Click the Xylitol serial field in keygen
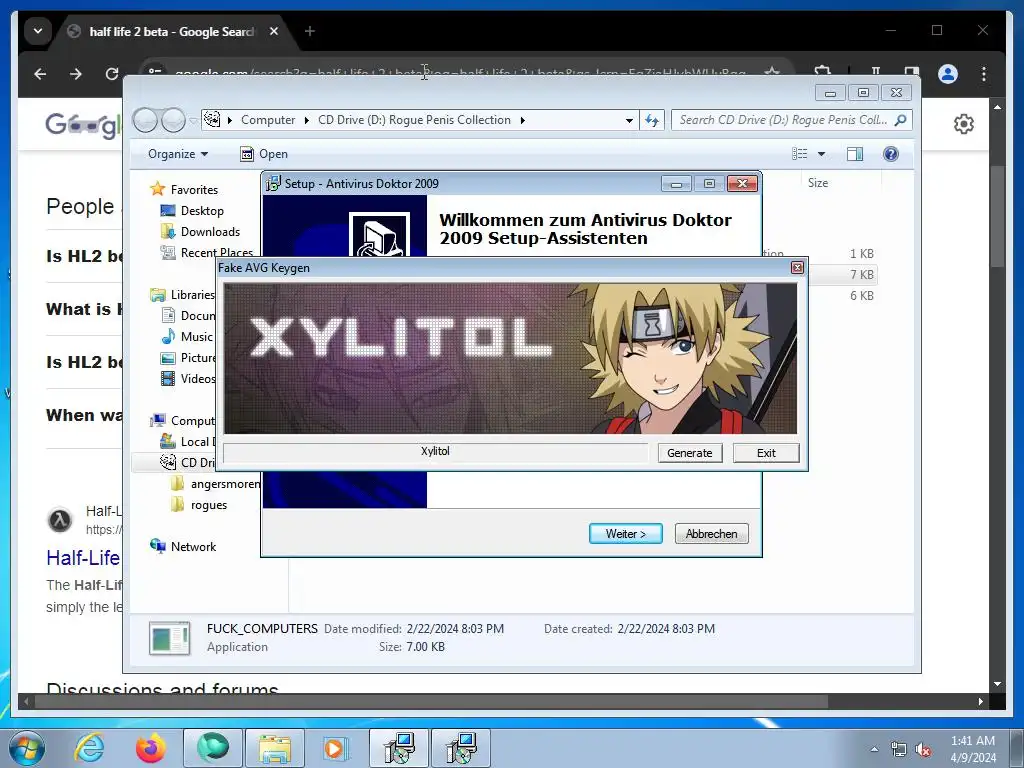This screenshot has width=1024, height=768. point(435,452)
